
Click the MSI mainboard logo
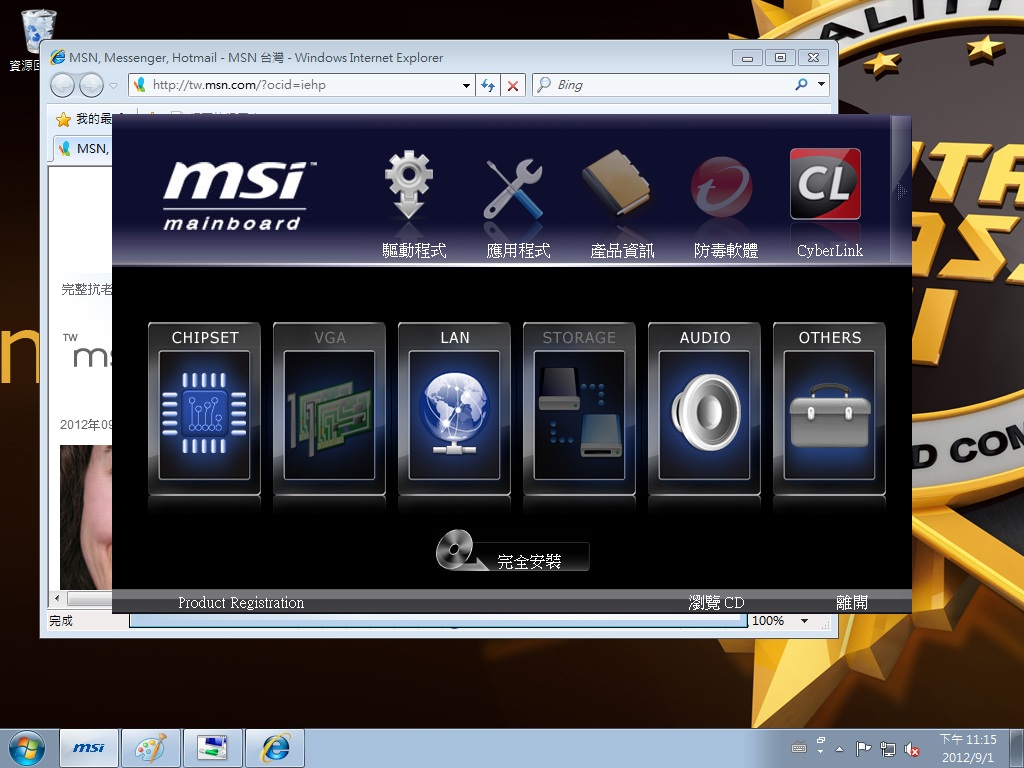pos(239,195)
